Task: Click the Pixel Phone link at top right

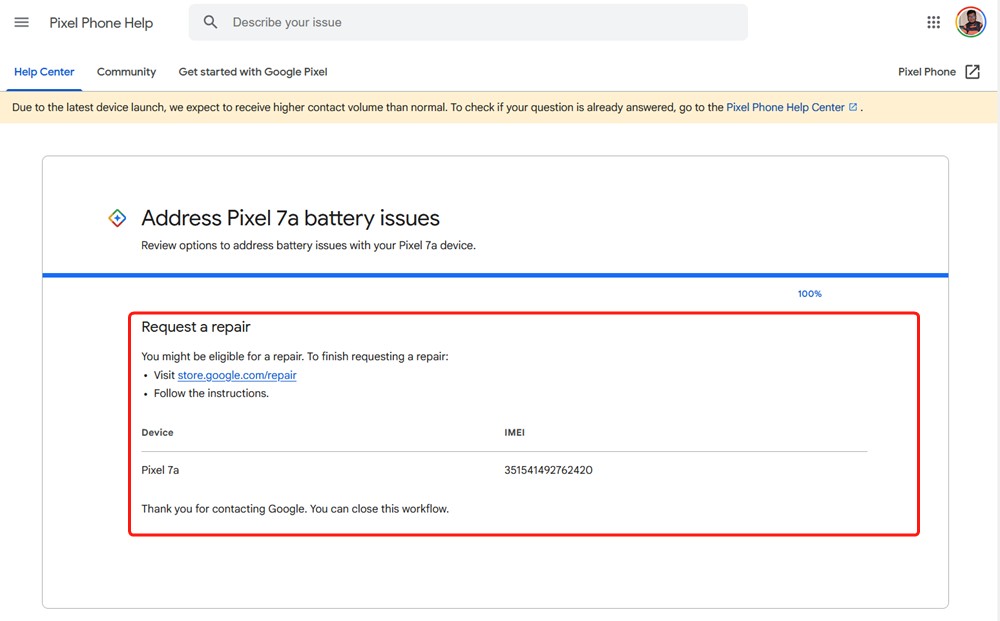Action: tap(927, 71)
